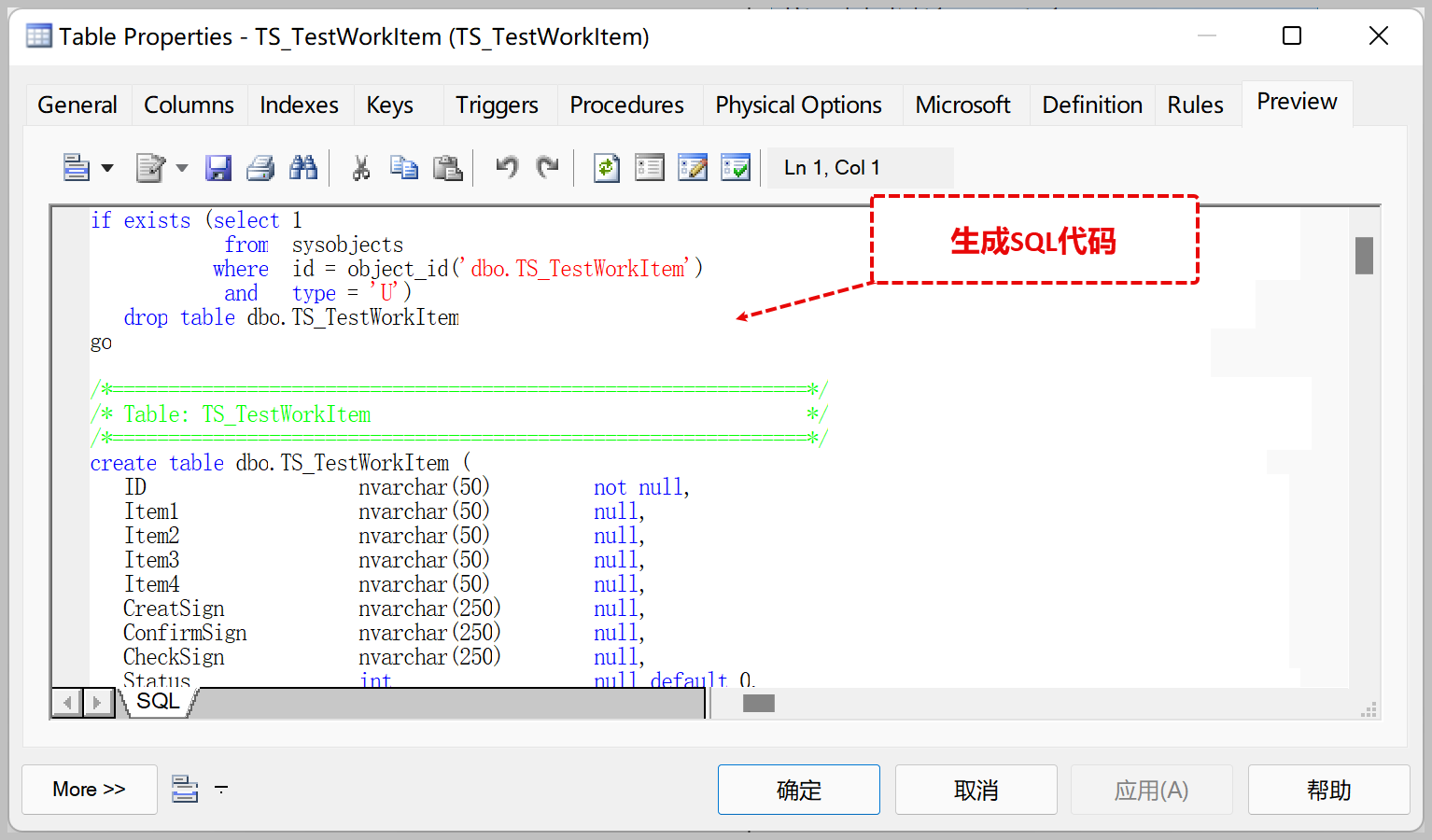Viewport: 1432px width, 840px height.
Task: Click the resize grip at editor corner
Action: pyautogui.click(x=1369, y=710)
